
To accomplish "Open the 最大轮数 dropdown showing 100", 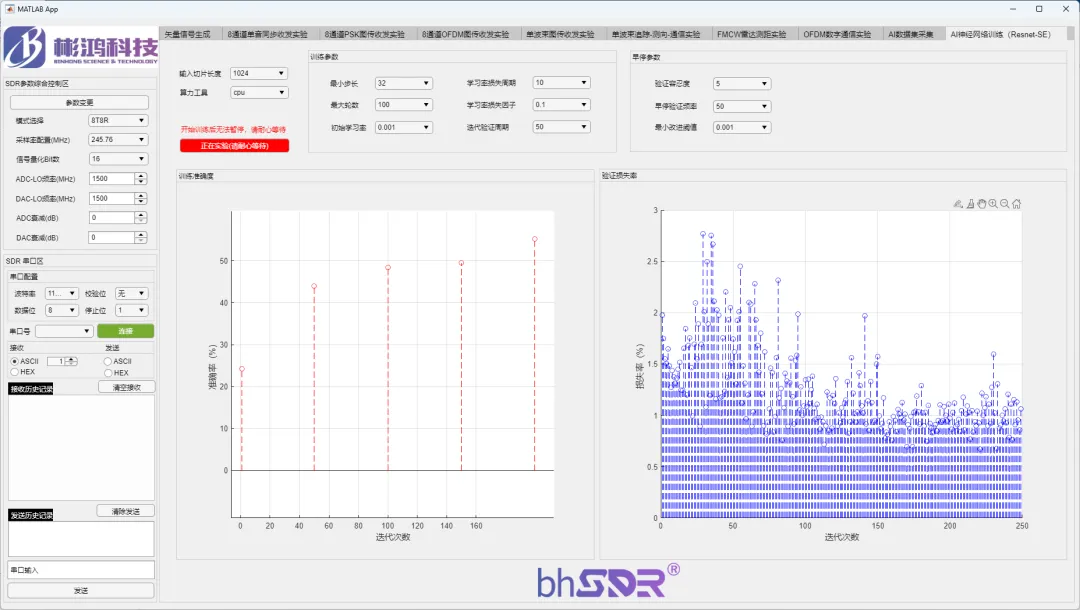I will [404, 105].
